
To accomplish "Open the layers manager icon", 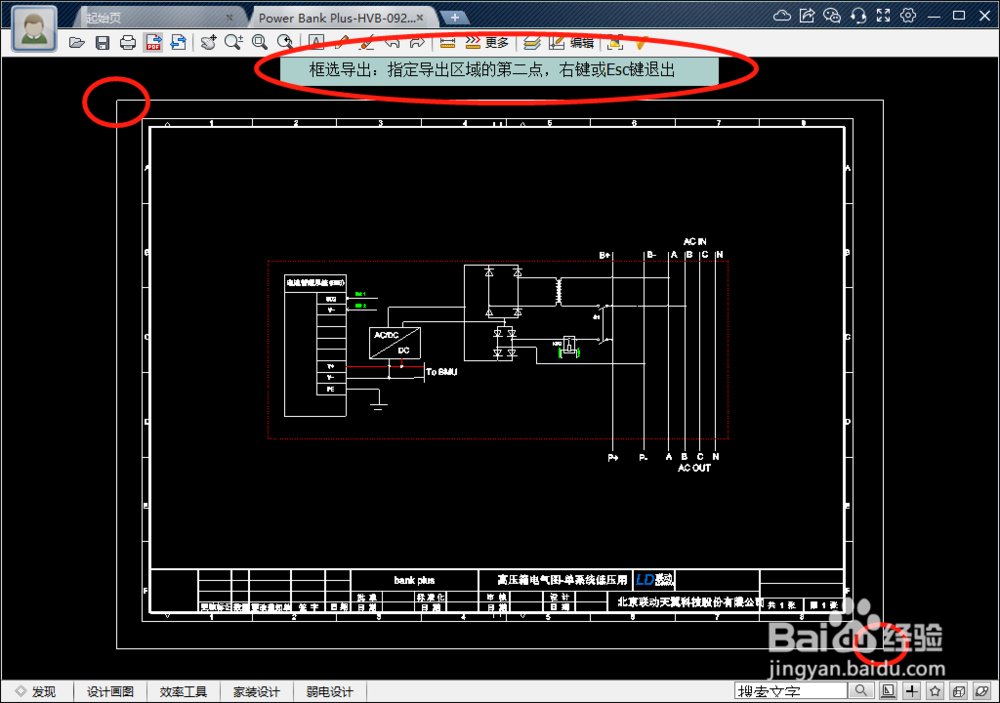I will 531,43.
